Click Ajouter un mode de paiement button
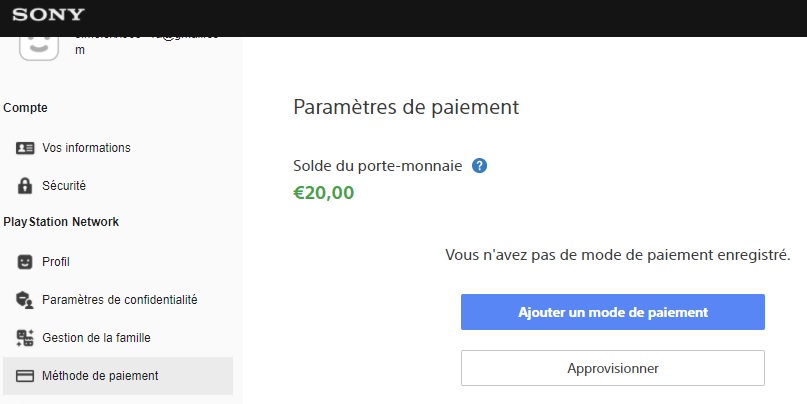Image resolution: width=807 pixels, height=404 pixels. tap(612, 312)
